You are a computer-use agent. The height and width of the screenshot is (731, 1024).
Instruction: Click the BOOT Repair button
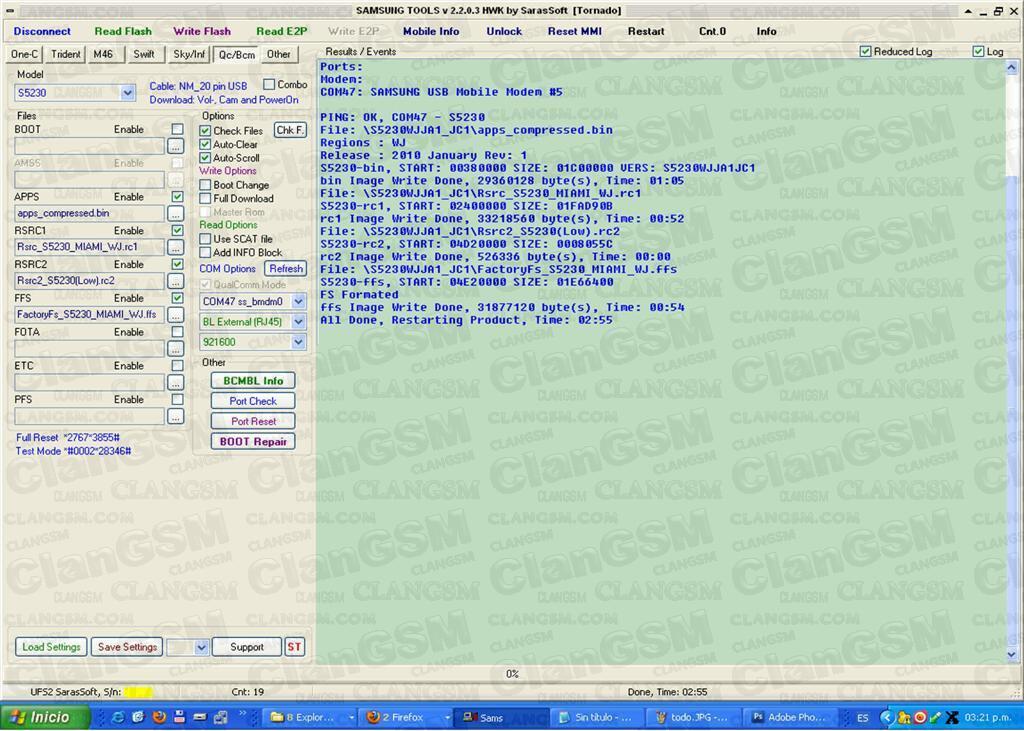[x=253, y=442]
